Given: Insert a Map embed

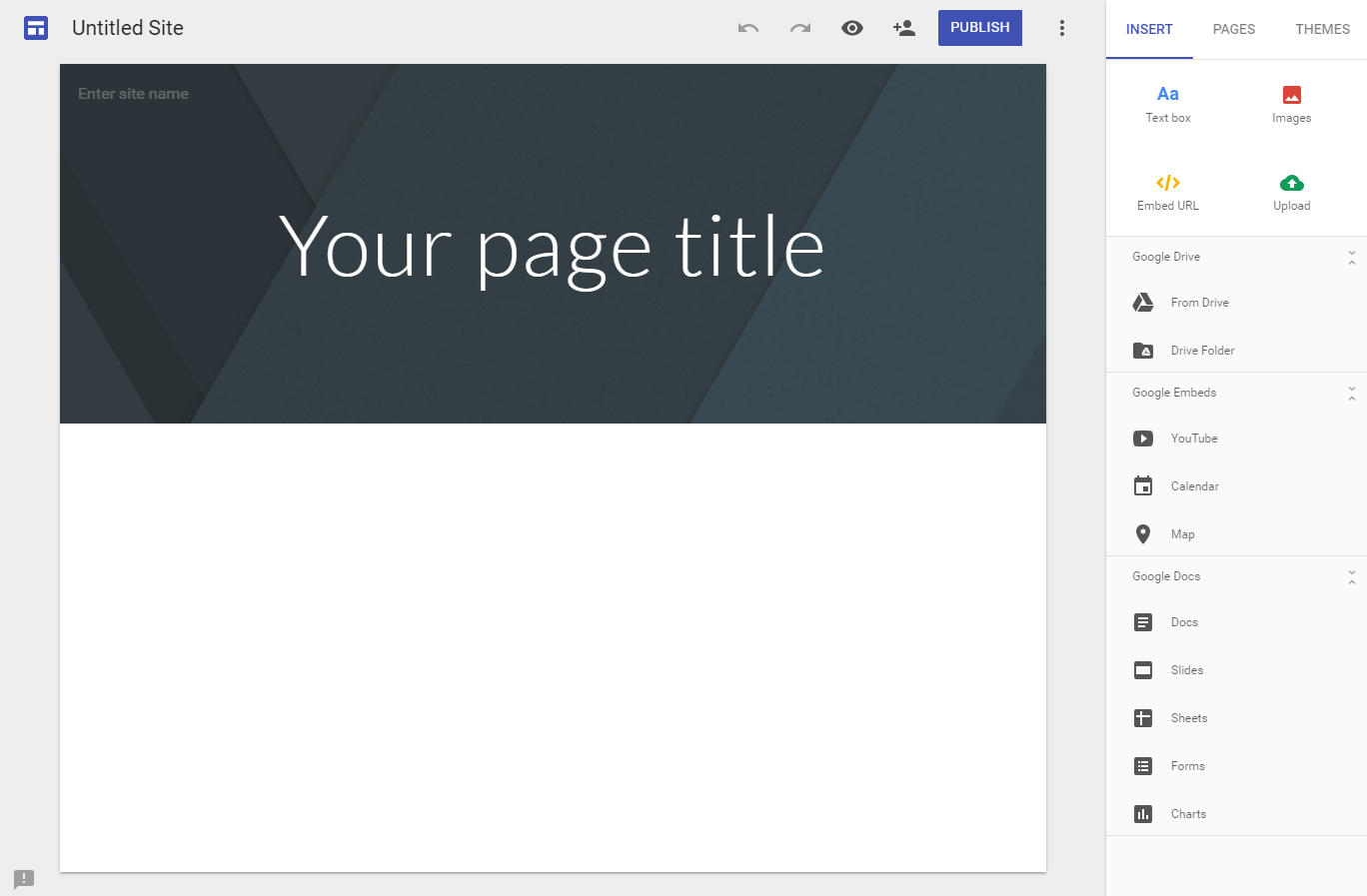Looking at the screenshot, I should [x=1182, y=533].
